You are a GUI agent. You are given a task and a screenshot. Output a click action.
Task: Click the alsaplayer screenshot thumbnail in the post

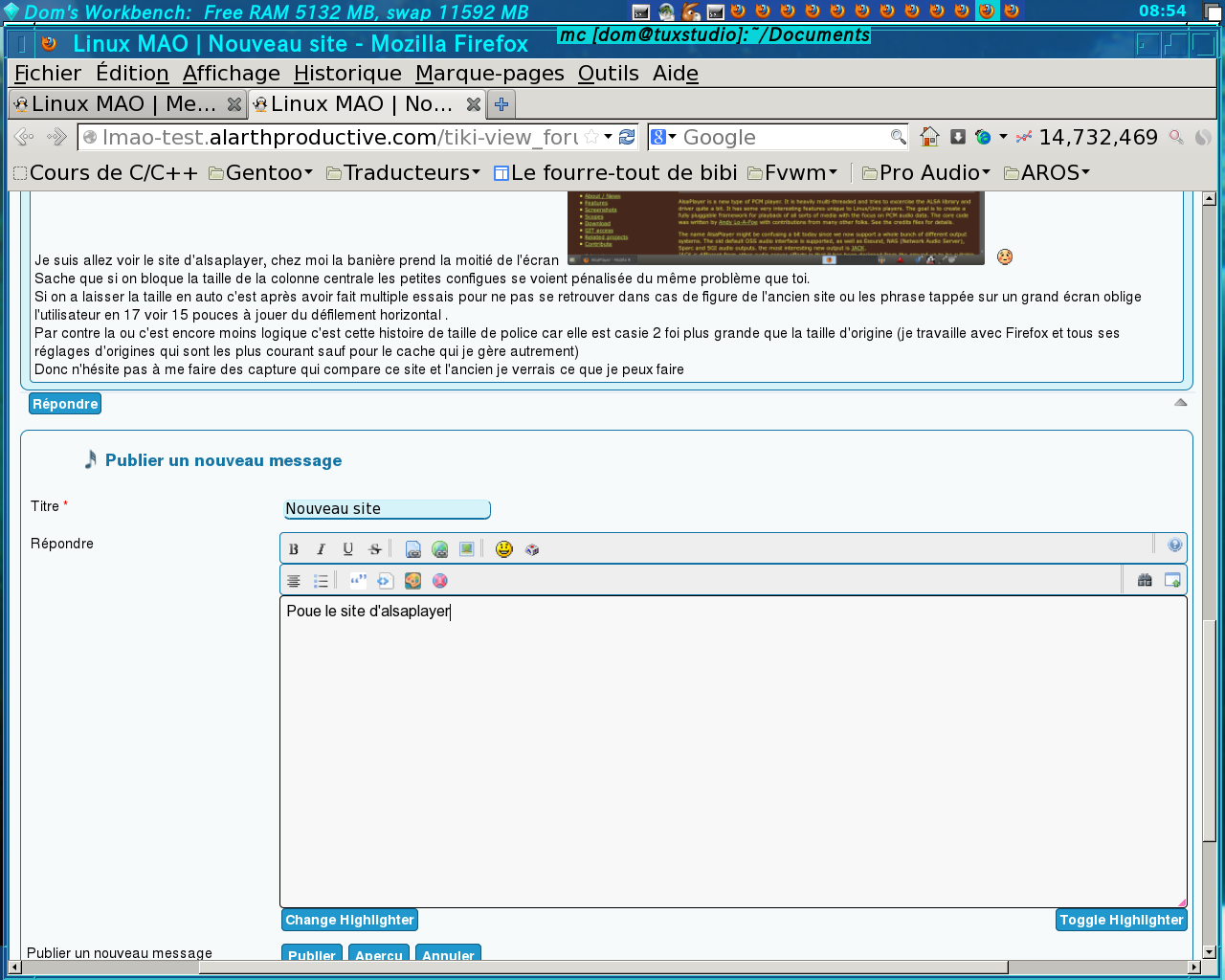(775, 228)
